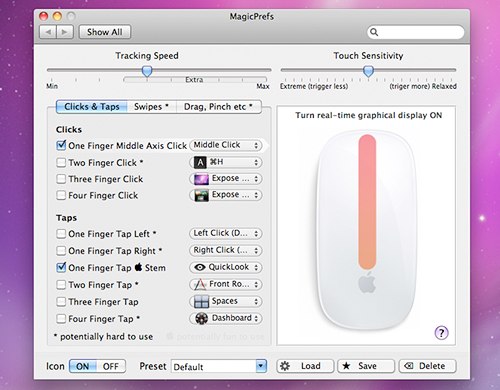Switch to the Swipes tab
The height and width of the screenshot is (390, 500).
point(151,107)
